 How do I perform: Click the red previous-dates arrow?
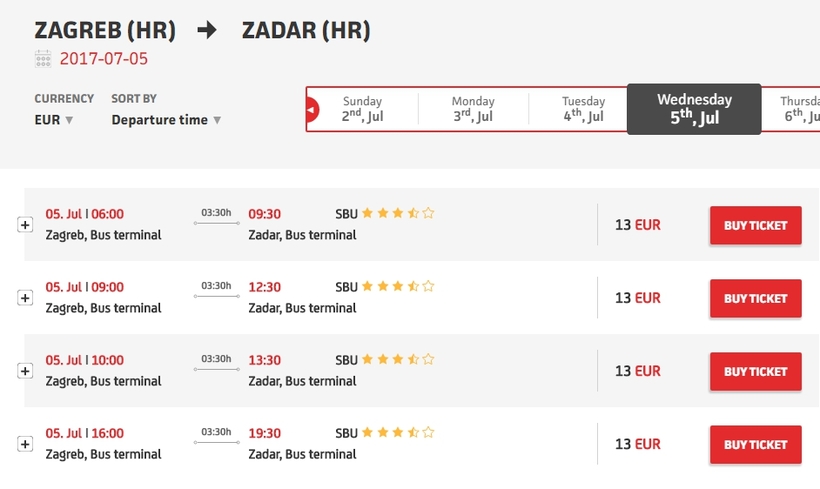(312, 110)
